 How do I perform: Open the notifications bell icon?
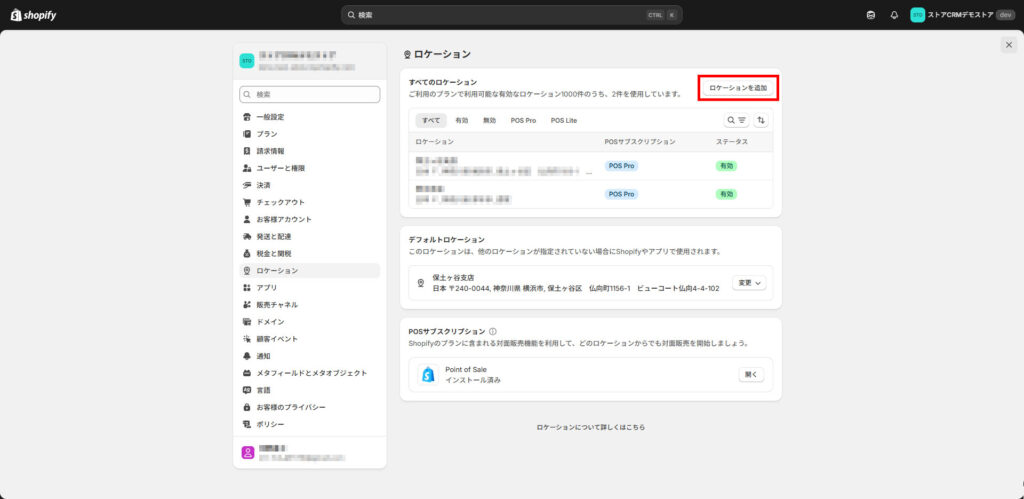pyautogui.click(x=894, y=15)
